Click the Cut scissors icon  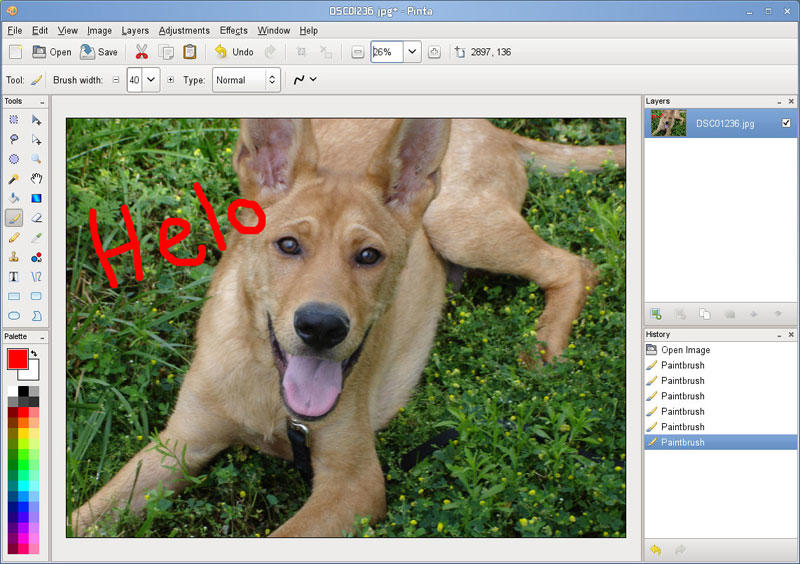point(142,52)
